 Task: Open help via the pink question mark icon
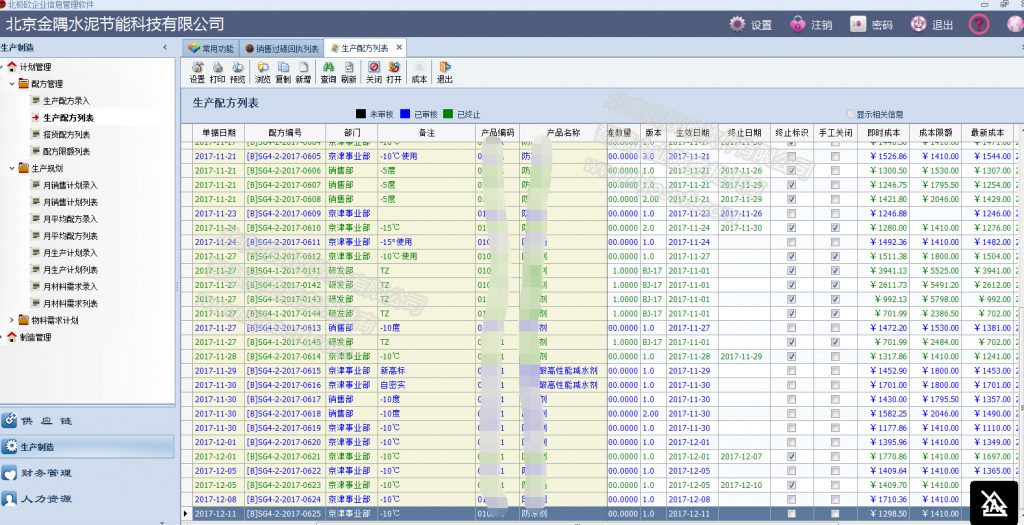(x=979, y=24)
